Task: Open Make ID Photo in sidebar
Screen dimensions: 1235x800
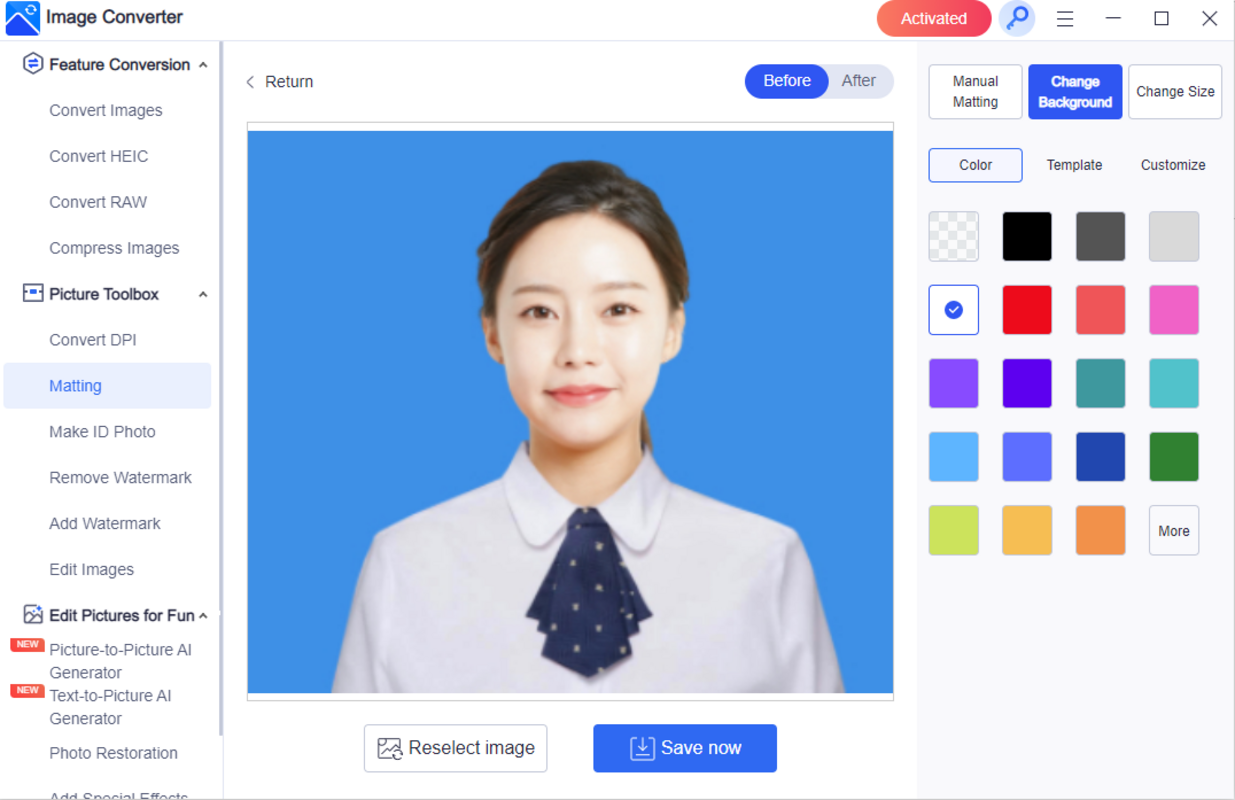Action: click(102, 433)
